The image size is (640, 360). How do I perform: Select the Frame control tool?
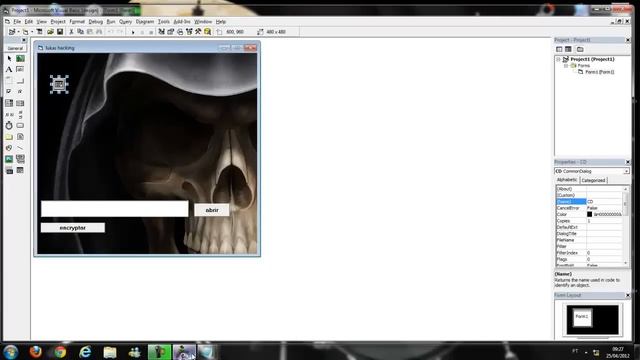pos(9,81)
